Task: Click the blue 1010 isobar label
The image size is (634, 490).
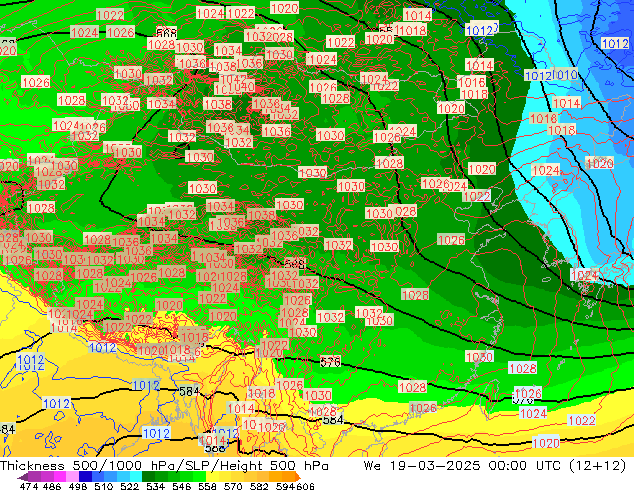Action: pos(565,74)
